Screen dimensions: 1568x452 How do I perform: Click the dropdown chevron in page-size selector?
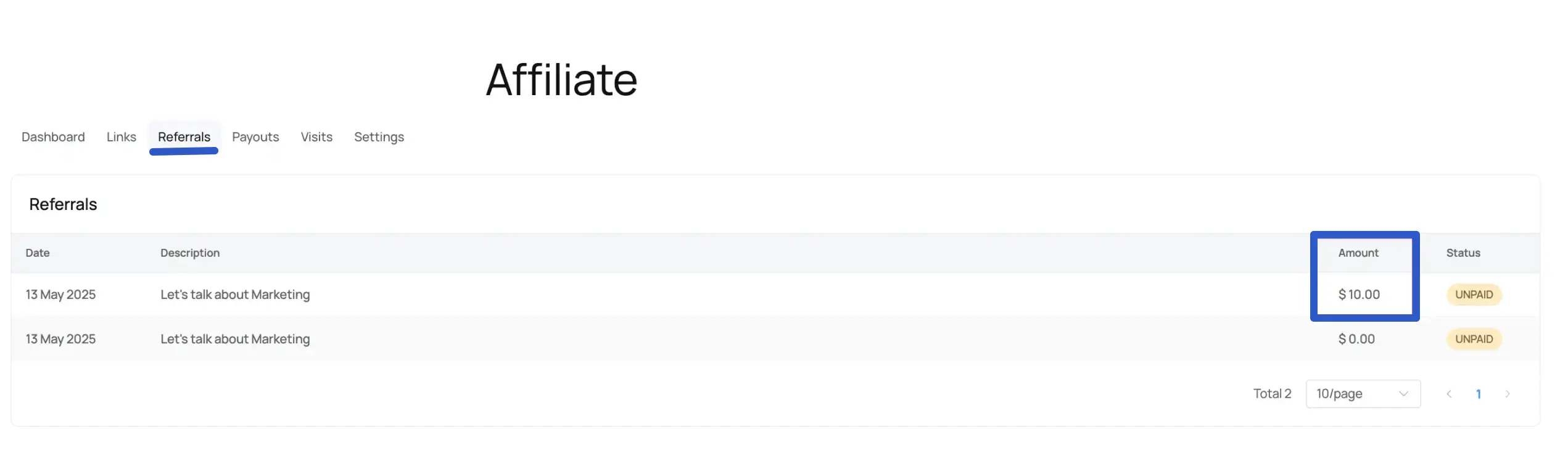1403,394
